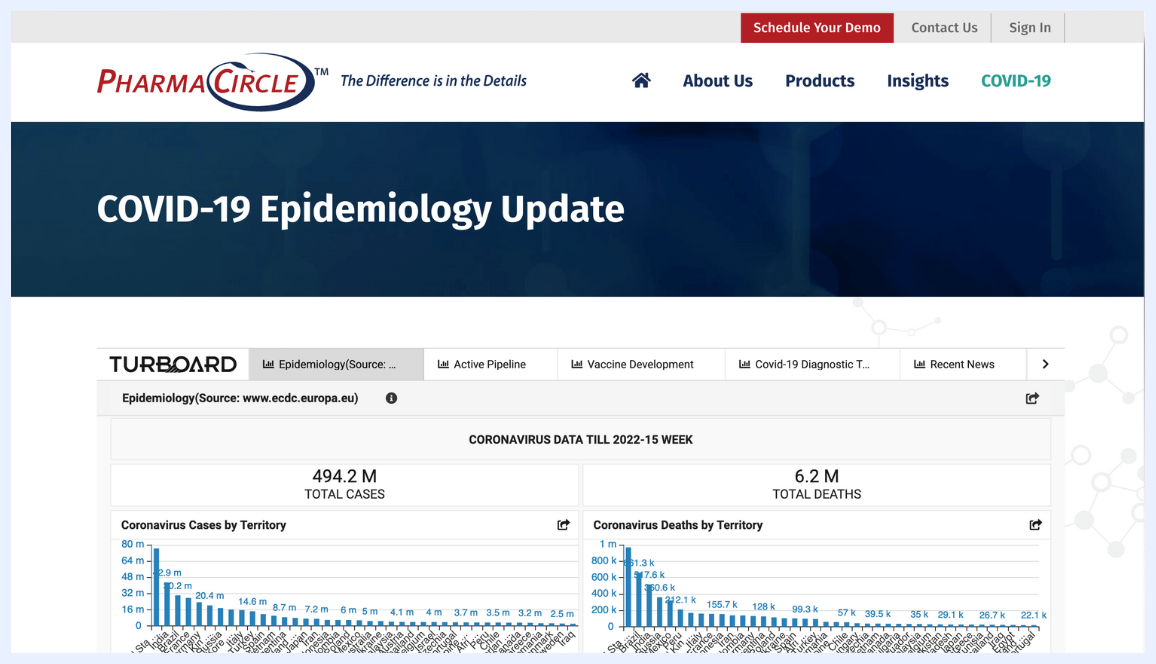Open the TURBOARD logo
The height and width of the screenshot is (664, 1156).
pyautogui.click(x=173, y=364)
